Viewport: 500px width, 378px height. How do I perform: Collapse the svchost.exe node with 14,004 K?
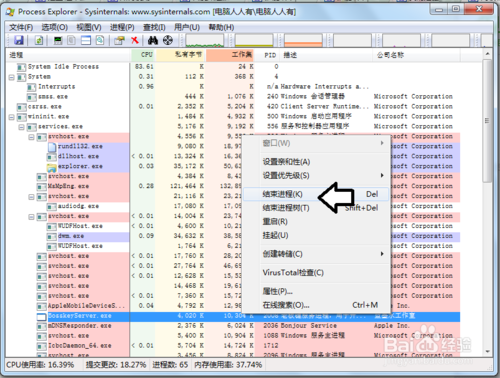coord(32,217)
